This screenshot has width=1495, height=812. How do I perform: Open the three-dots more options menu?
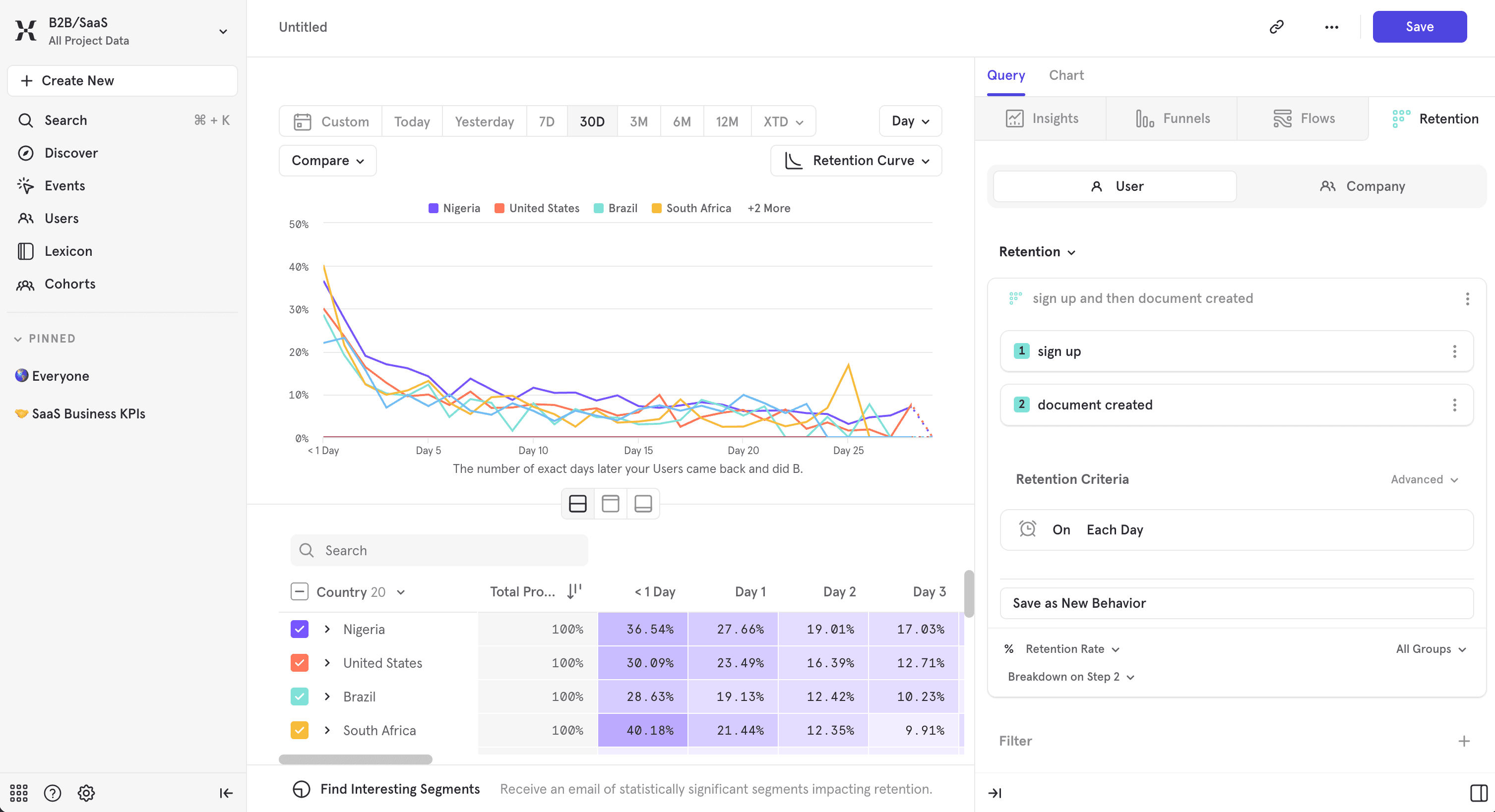[1331, 27]
